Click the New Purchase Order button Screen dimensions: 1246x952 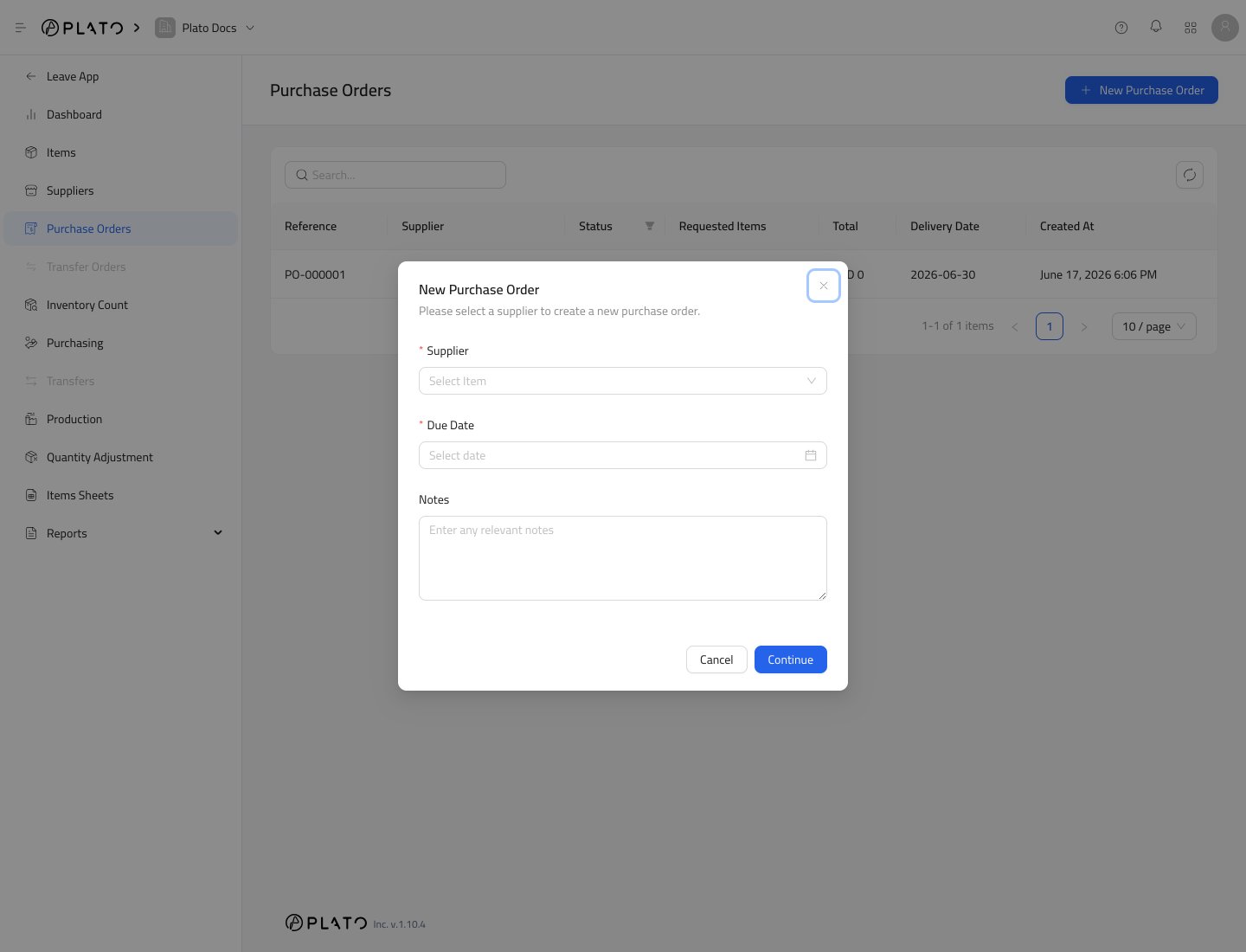(x=1141, y=90)
